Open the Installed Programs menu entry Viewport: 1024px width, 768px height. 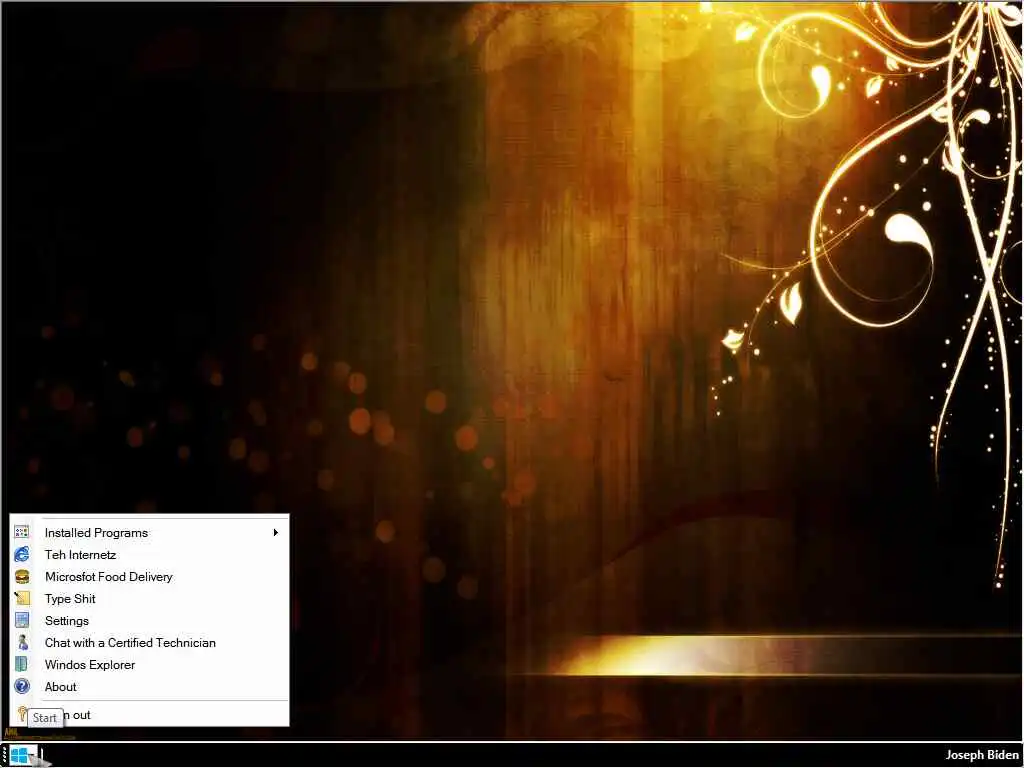[149, 532]
